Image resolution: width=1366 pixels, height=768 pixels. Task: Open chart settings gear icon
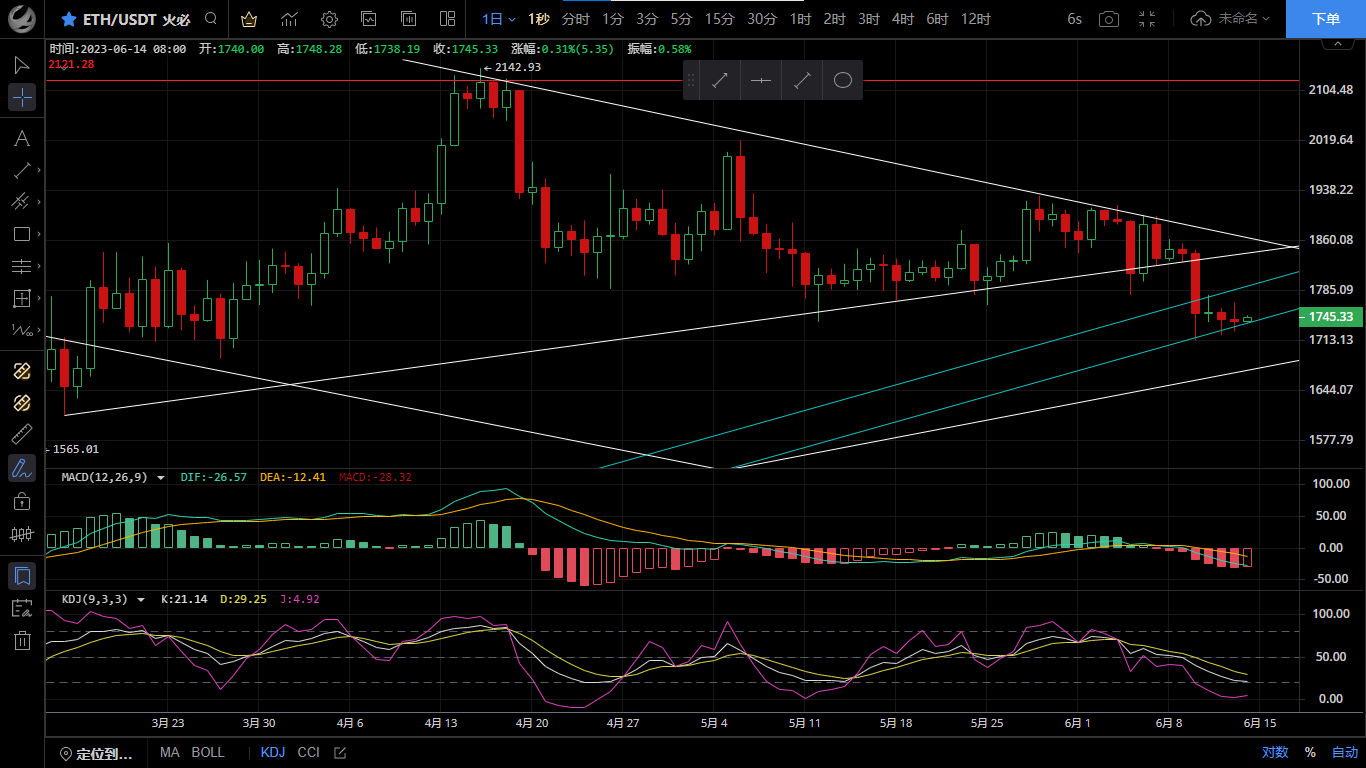coord(329,19)
